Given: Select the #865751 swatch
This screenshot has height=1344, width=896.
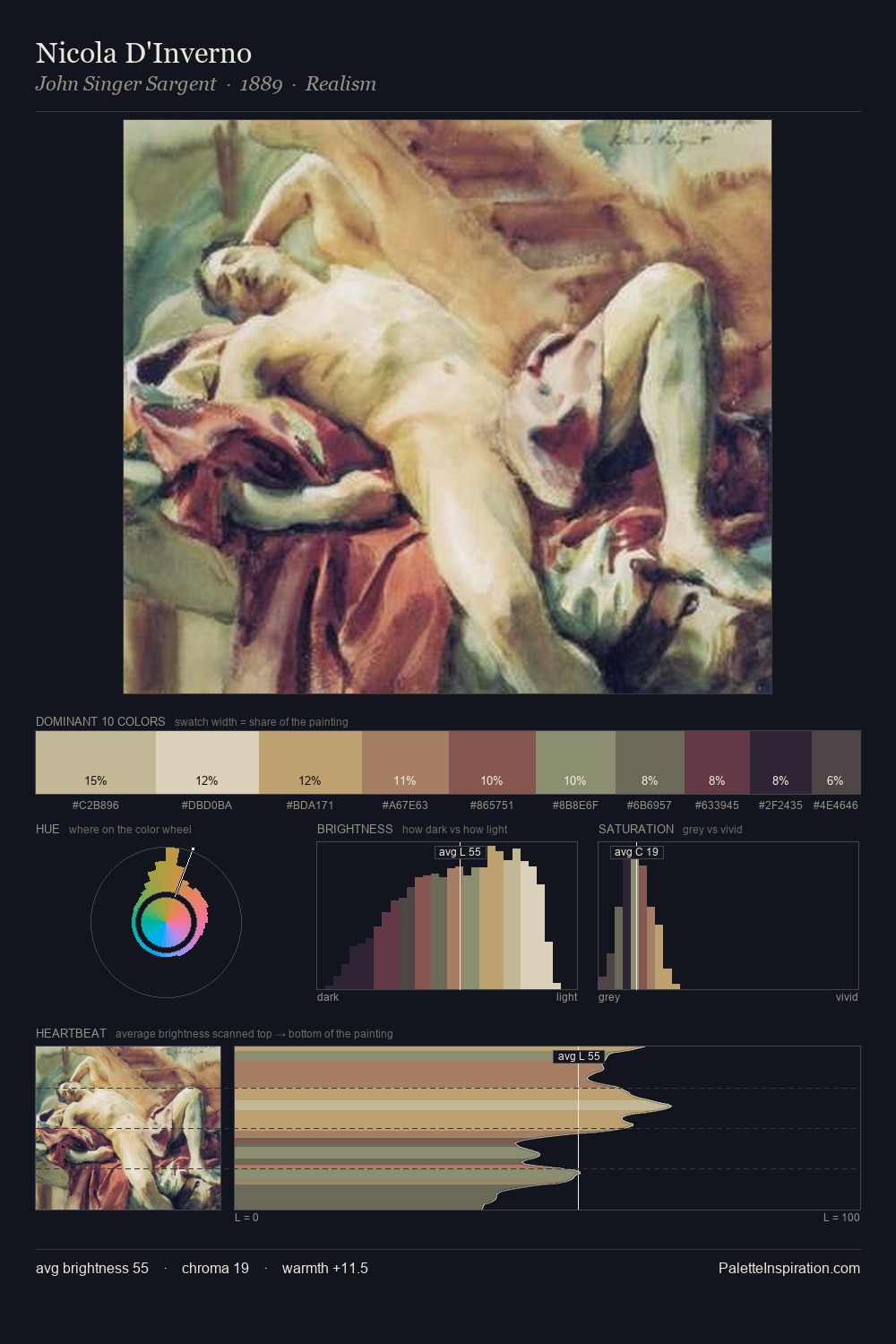Looking at the screenshot, I should coord(492,762).
